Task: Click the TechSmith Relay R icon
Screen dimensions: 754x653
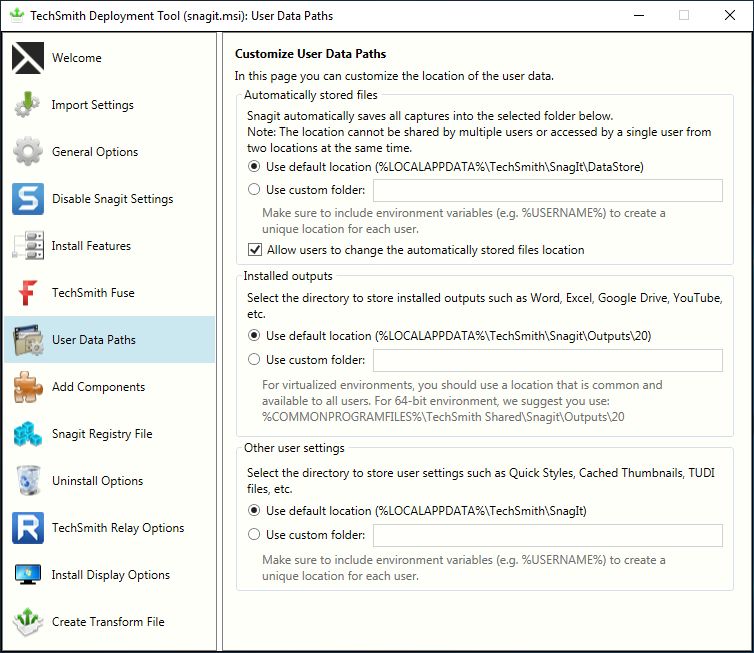Action: 28,528
